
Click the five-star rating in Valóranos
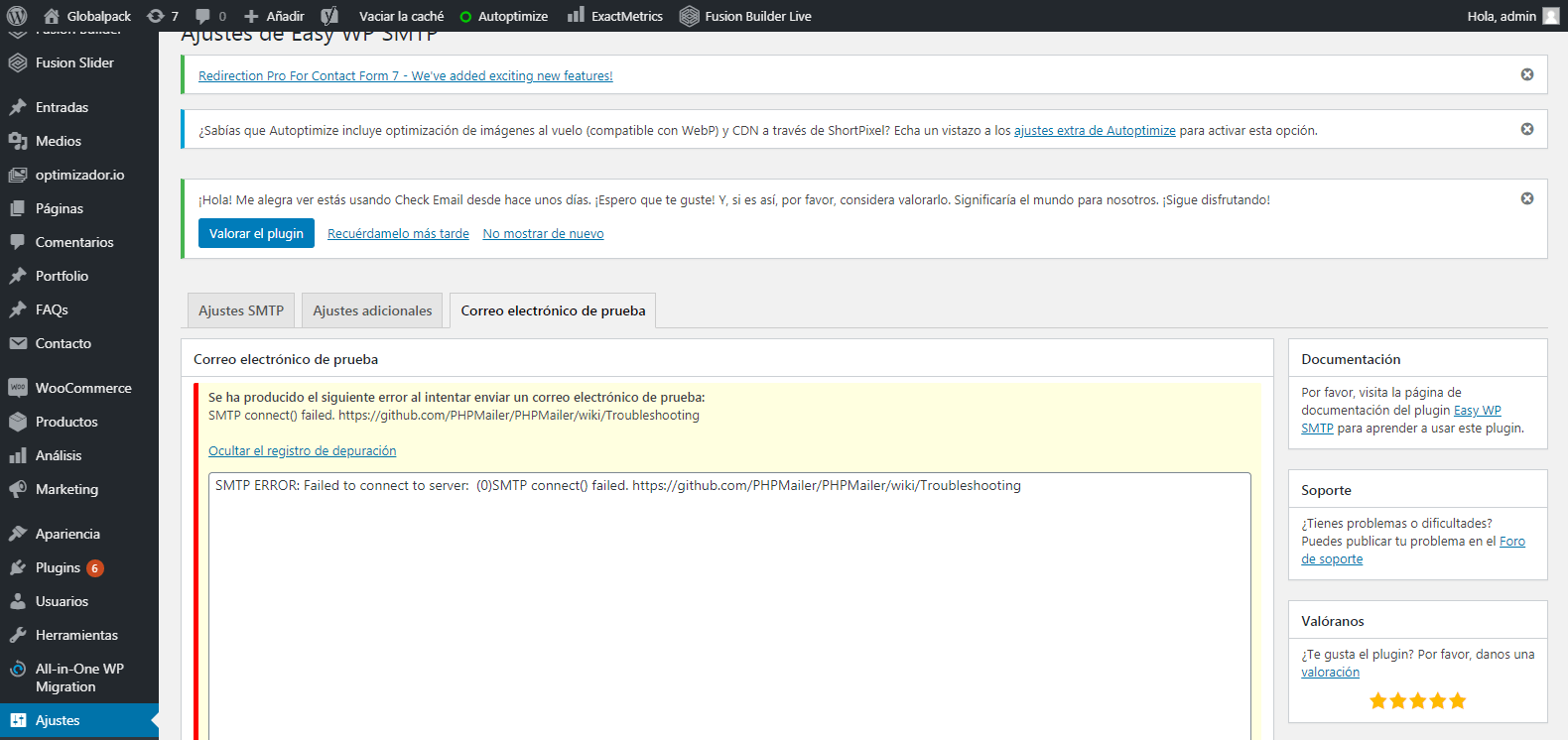click(1417, 701)
